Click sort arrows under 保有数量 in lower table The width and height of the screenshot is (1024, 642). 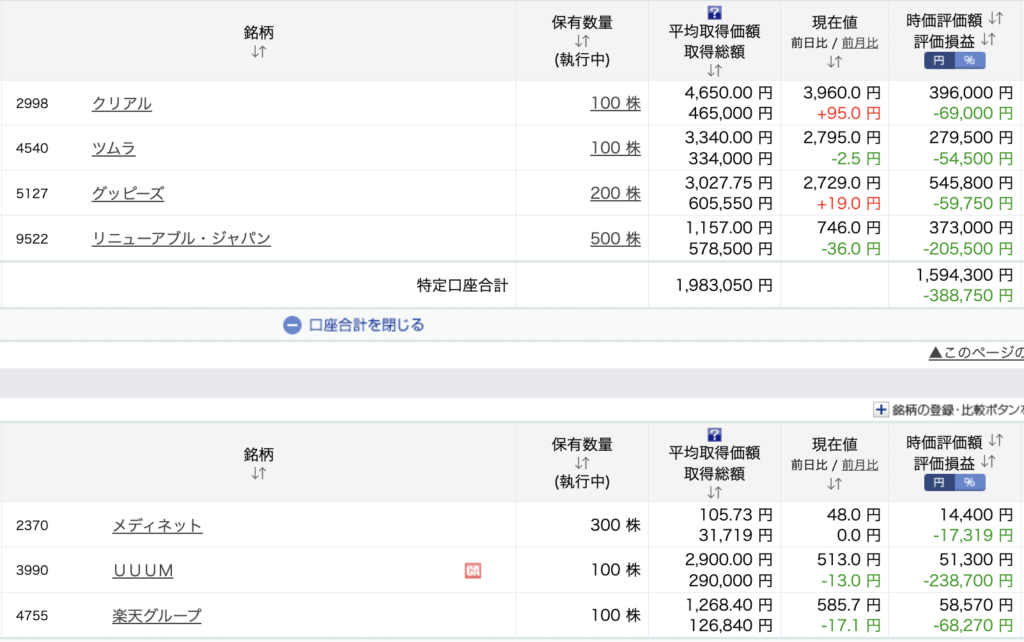582,462
